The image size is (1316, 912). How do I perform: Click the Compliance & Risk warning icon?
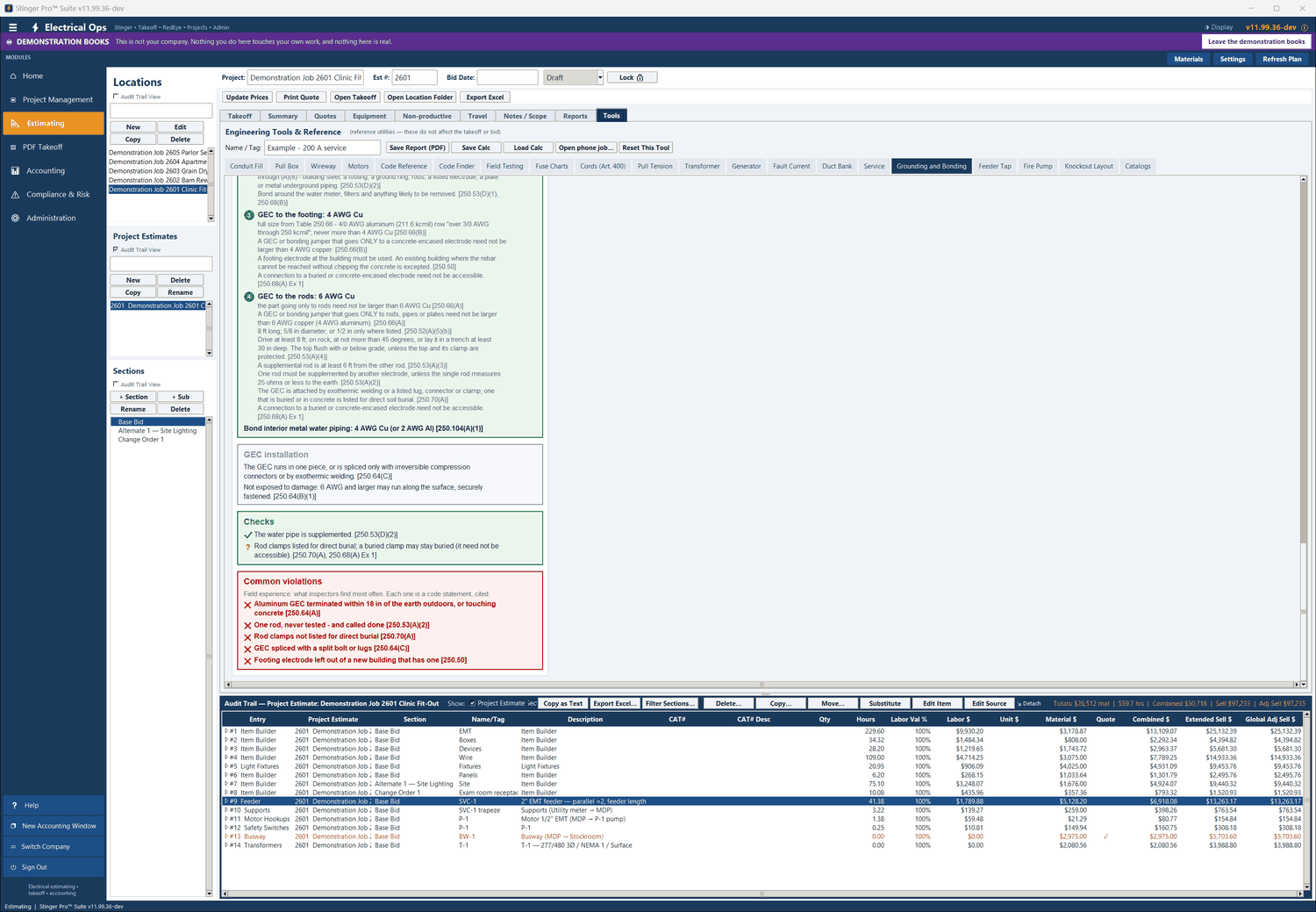click(15, 195)
